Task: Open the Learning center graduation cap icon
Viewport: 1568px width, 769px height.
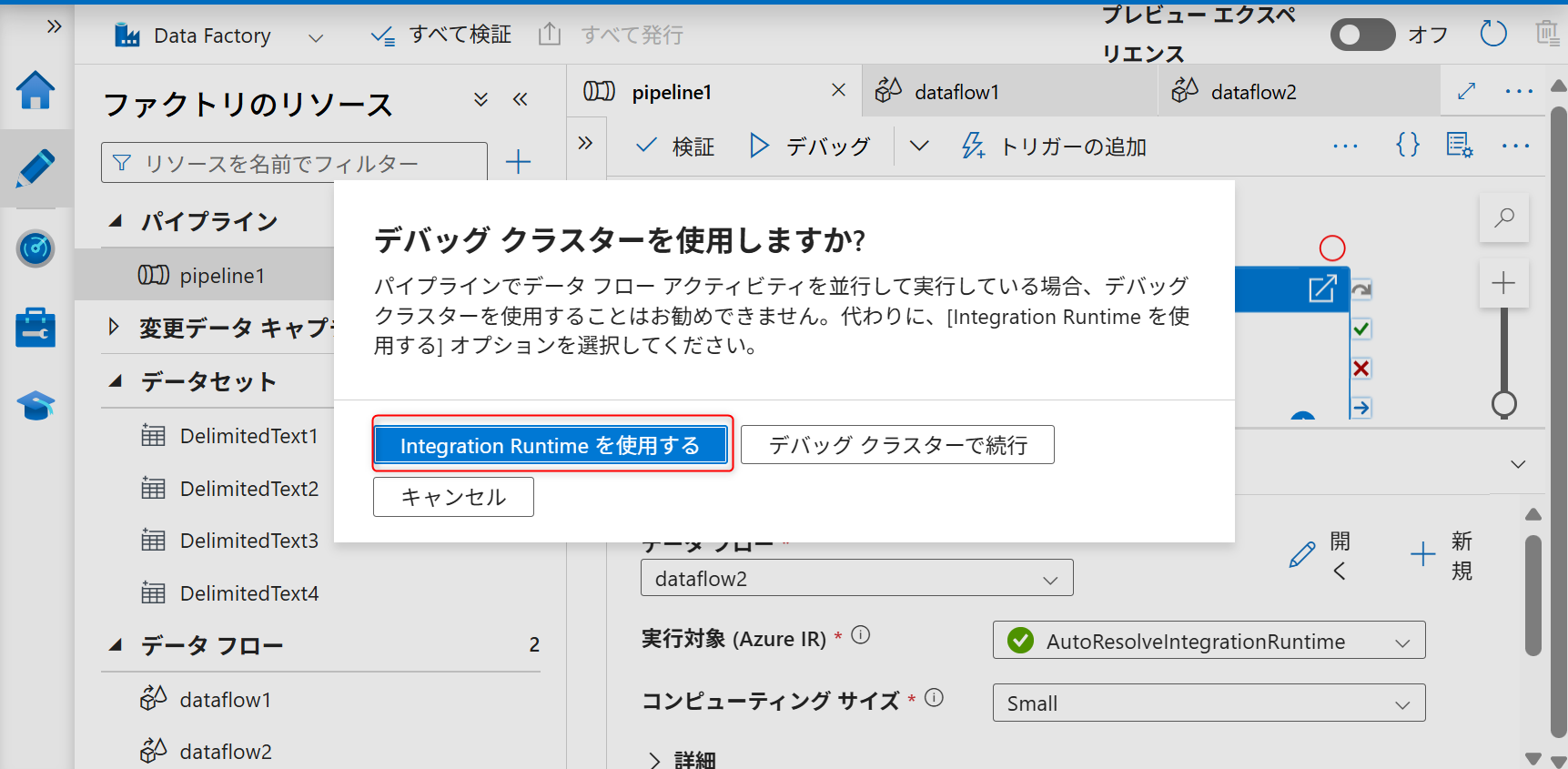Action: [35, 405]
